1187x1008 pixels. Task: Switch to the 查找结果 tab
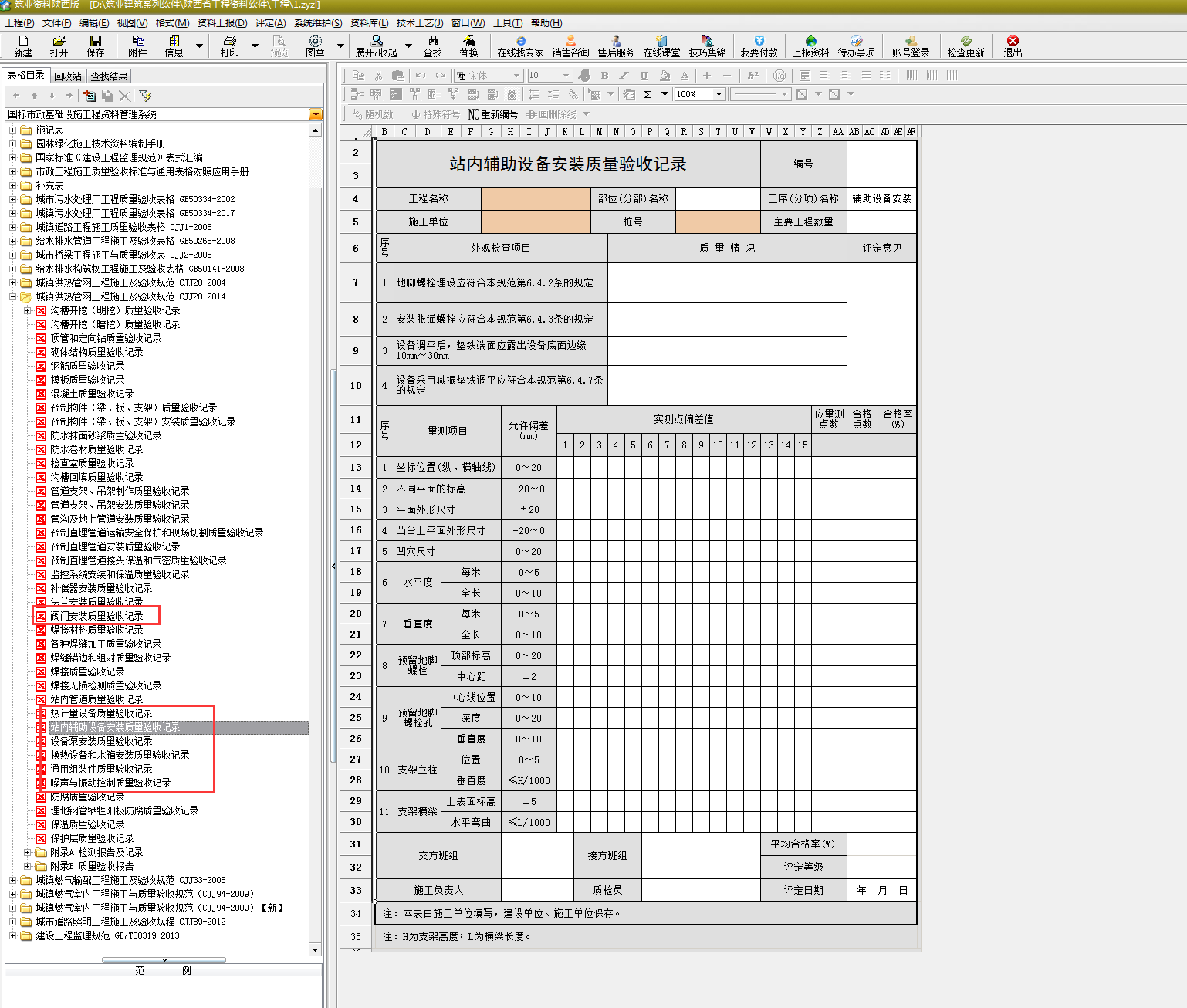tap(109, 76)
